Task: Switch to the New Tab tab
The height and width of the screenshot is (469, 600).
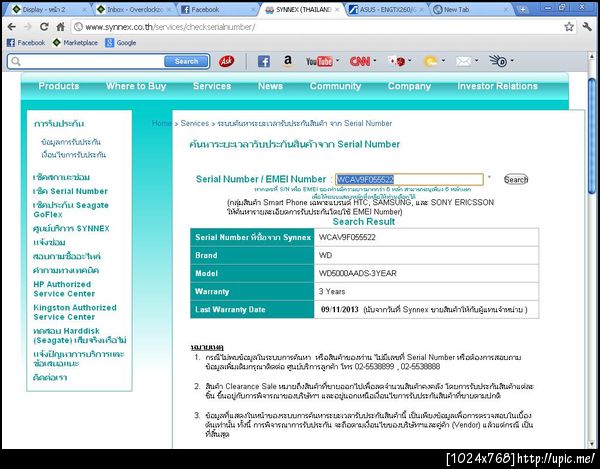Action: tap(471, 10)
